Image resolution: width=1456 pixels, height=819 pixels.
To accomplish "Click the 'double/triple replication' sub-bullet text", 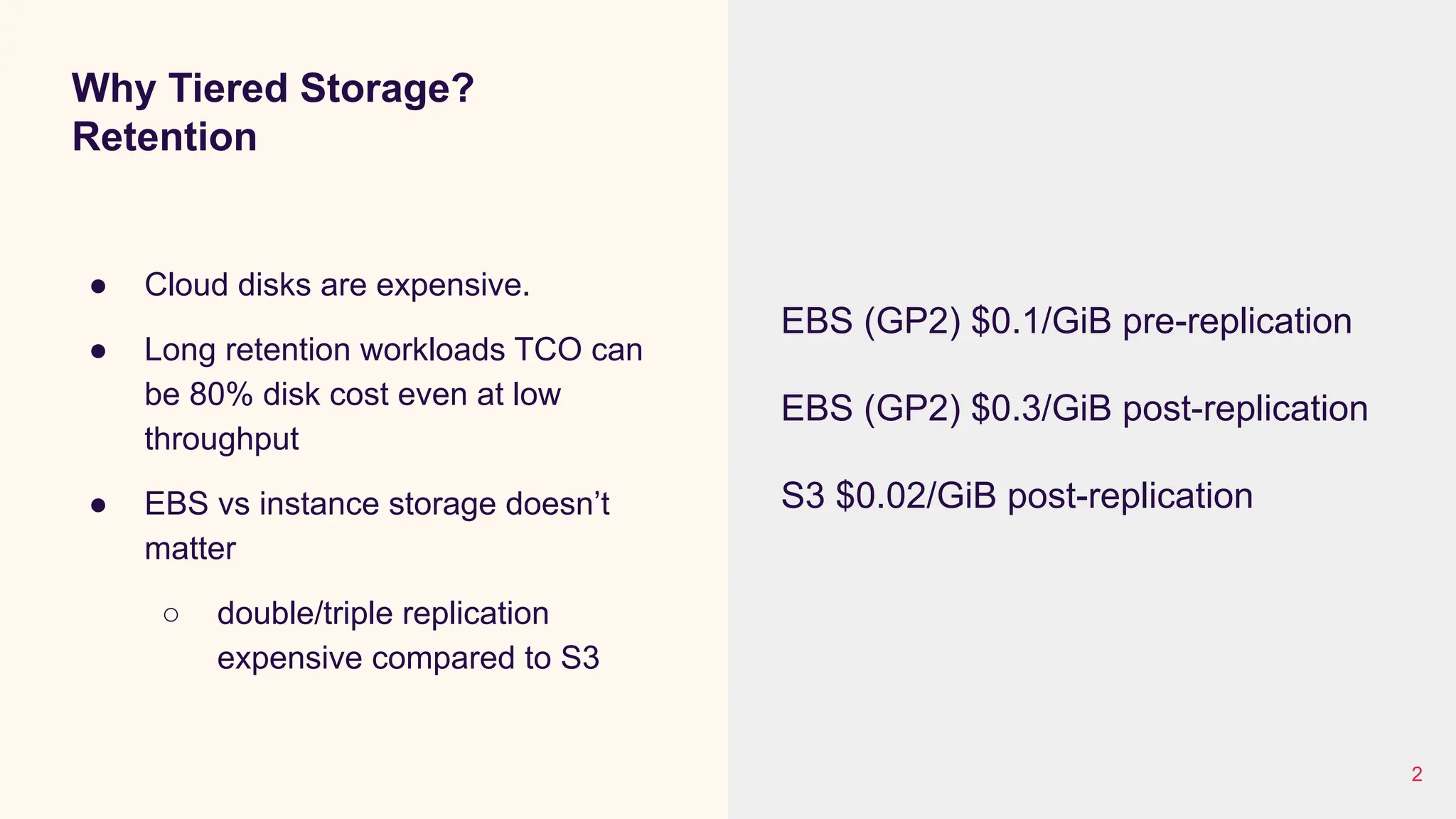I will (x=383, y=614).
